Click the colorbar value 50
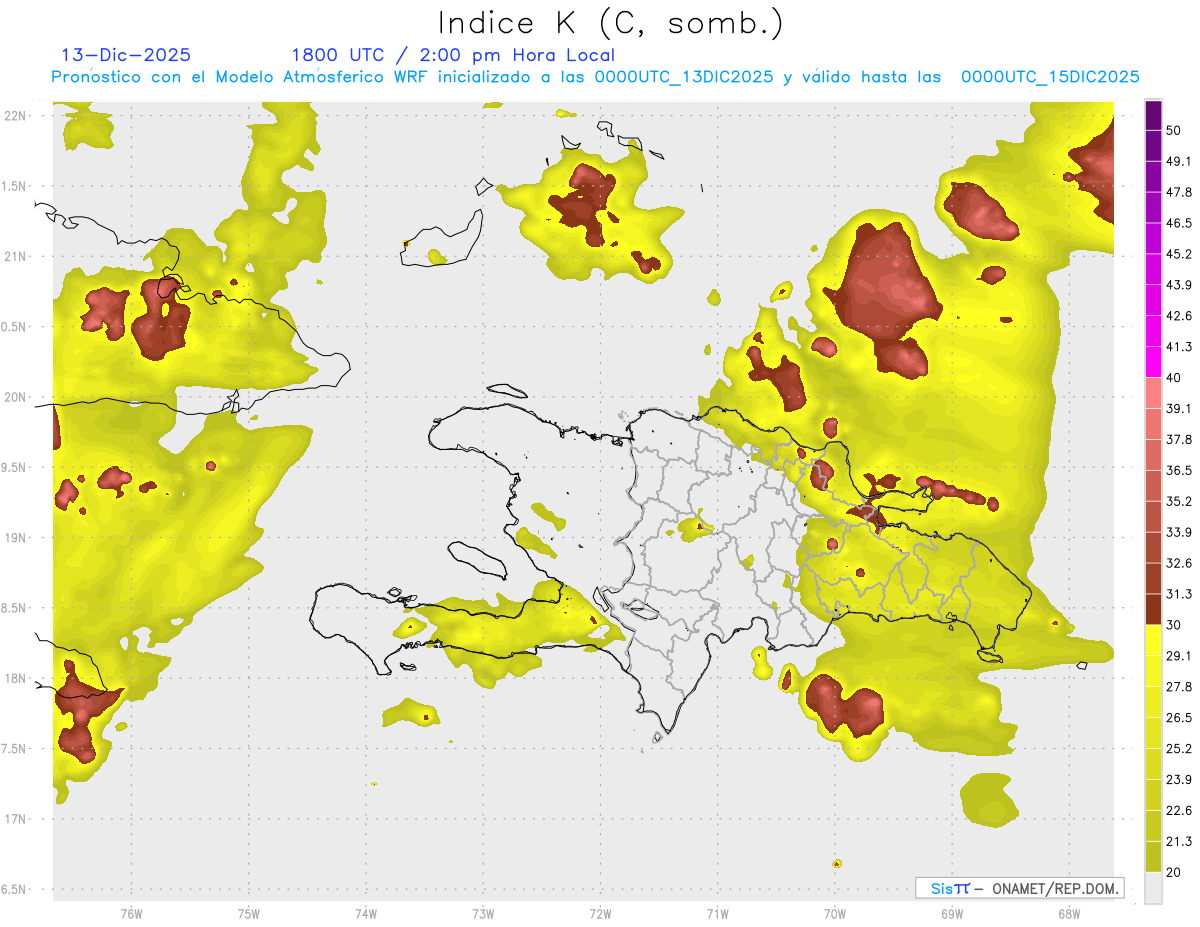 (1174, 130)
